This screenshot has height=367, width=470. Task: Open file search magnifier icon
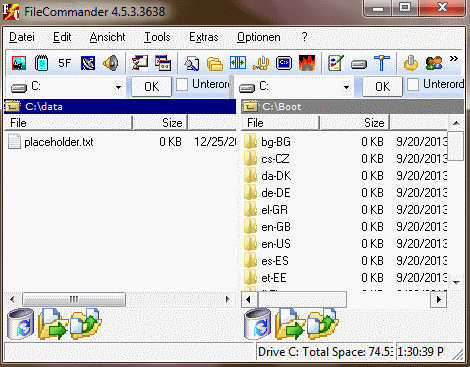[x=192, y=63]
